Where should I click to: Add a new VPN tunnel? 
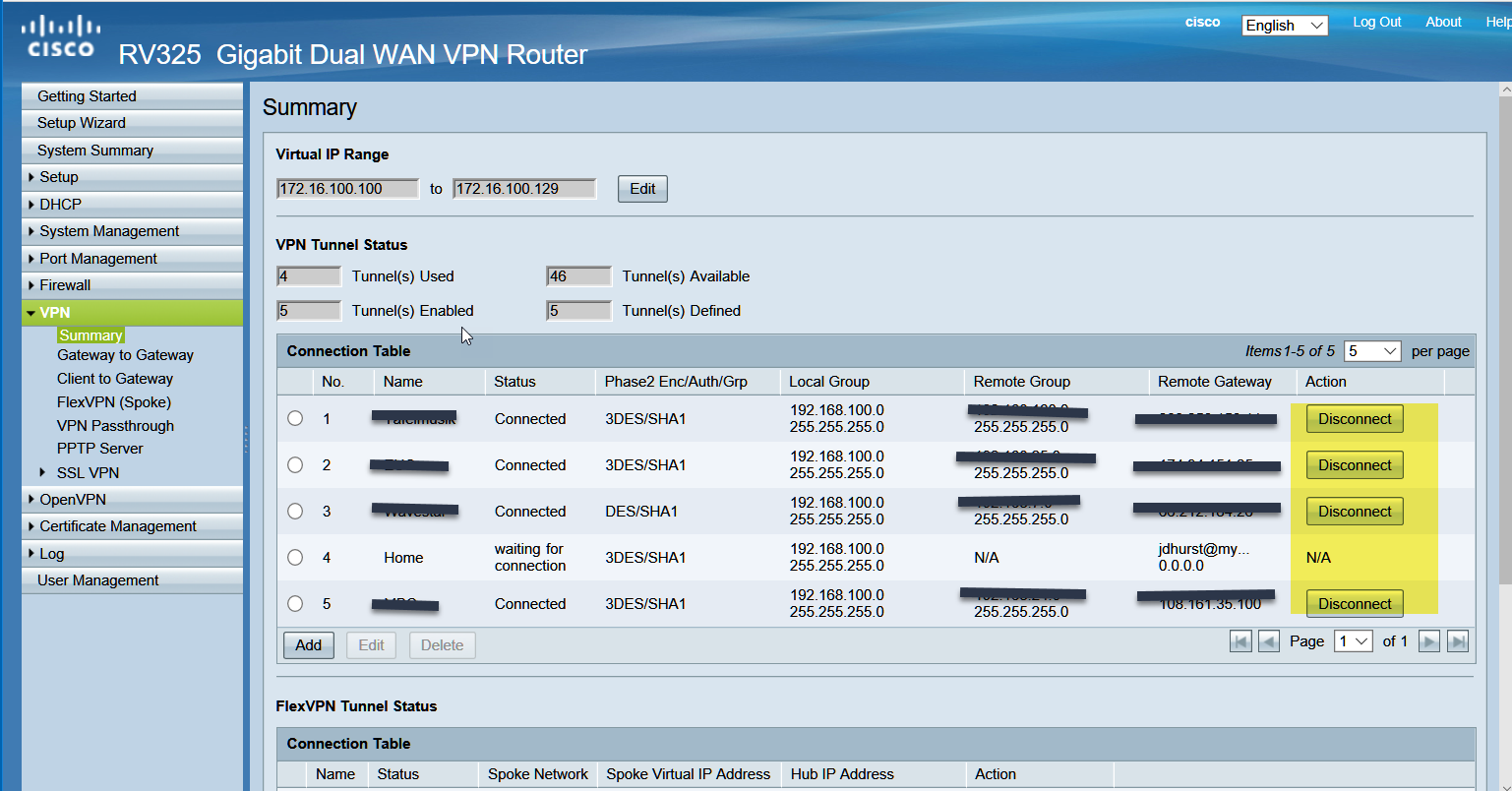click(309, 645)
